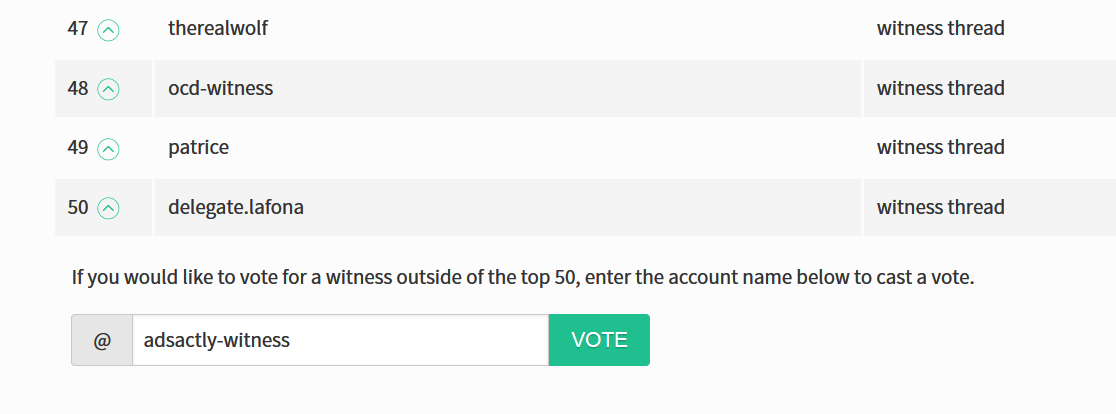Open patrice account profile
This screenshot has height=414, width=1116.
click(x=199, y=147)
